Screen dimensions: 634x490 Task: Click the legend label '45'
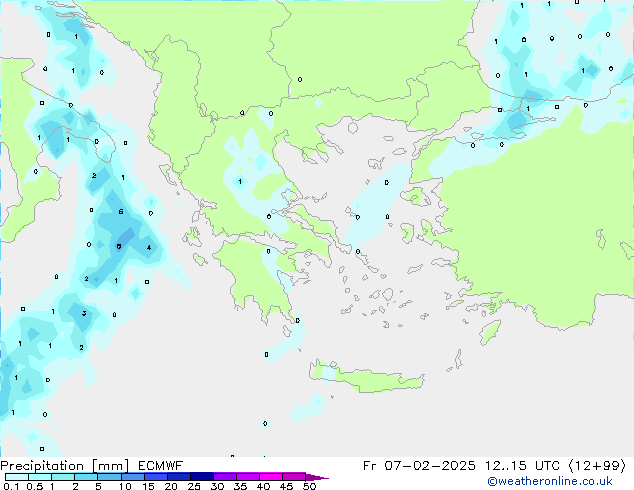[x=286, y=486]
